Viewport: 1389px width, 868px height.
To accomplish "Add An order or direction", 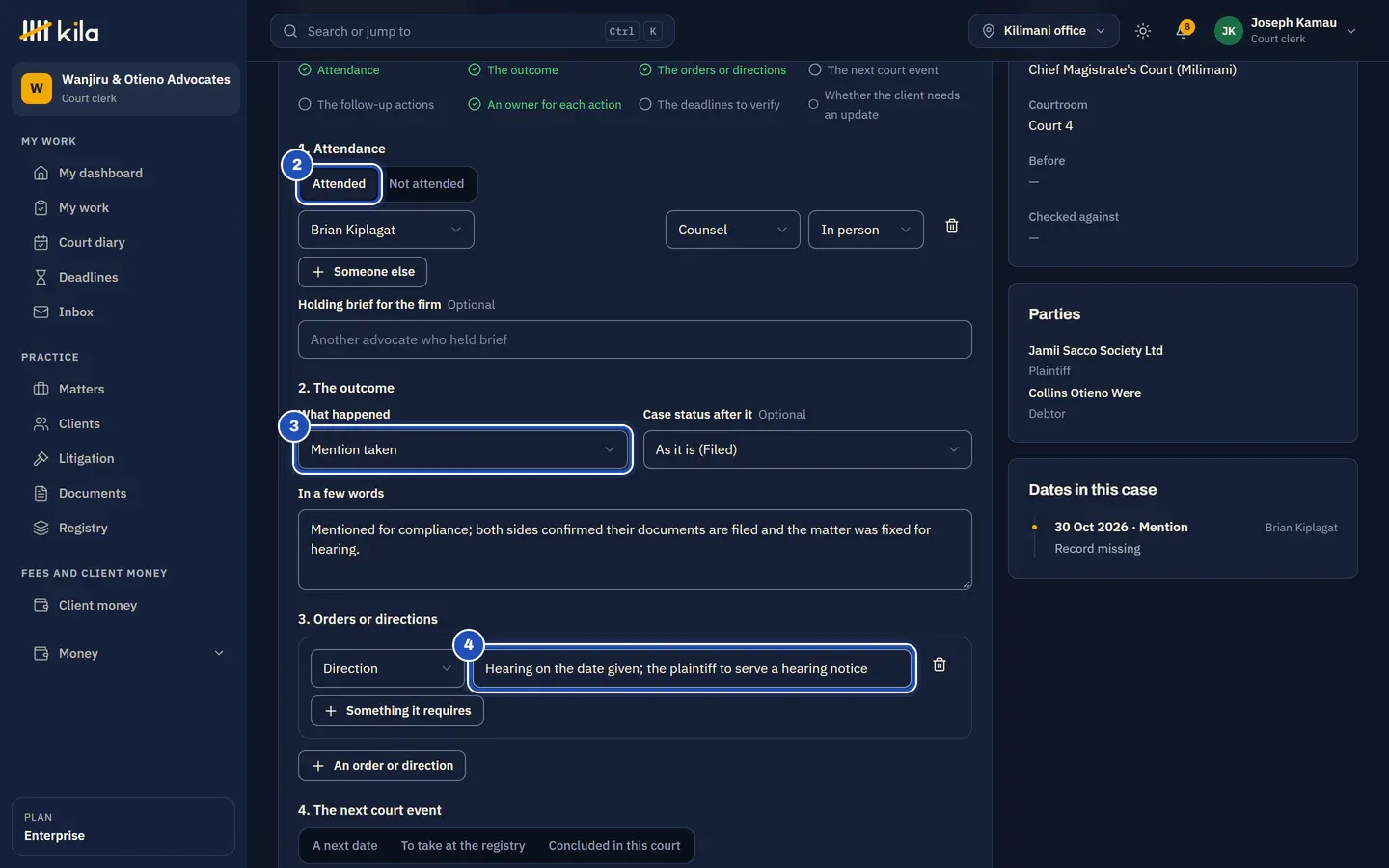I will coord(382,766).
